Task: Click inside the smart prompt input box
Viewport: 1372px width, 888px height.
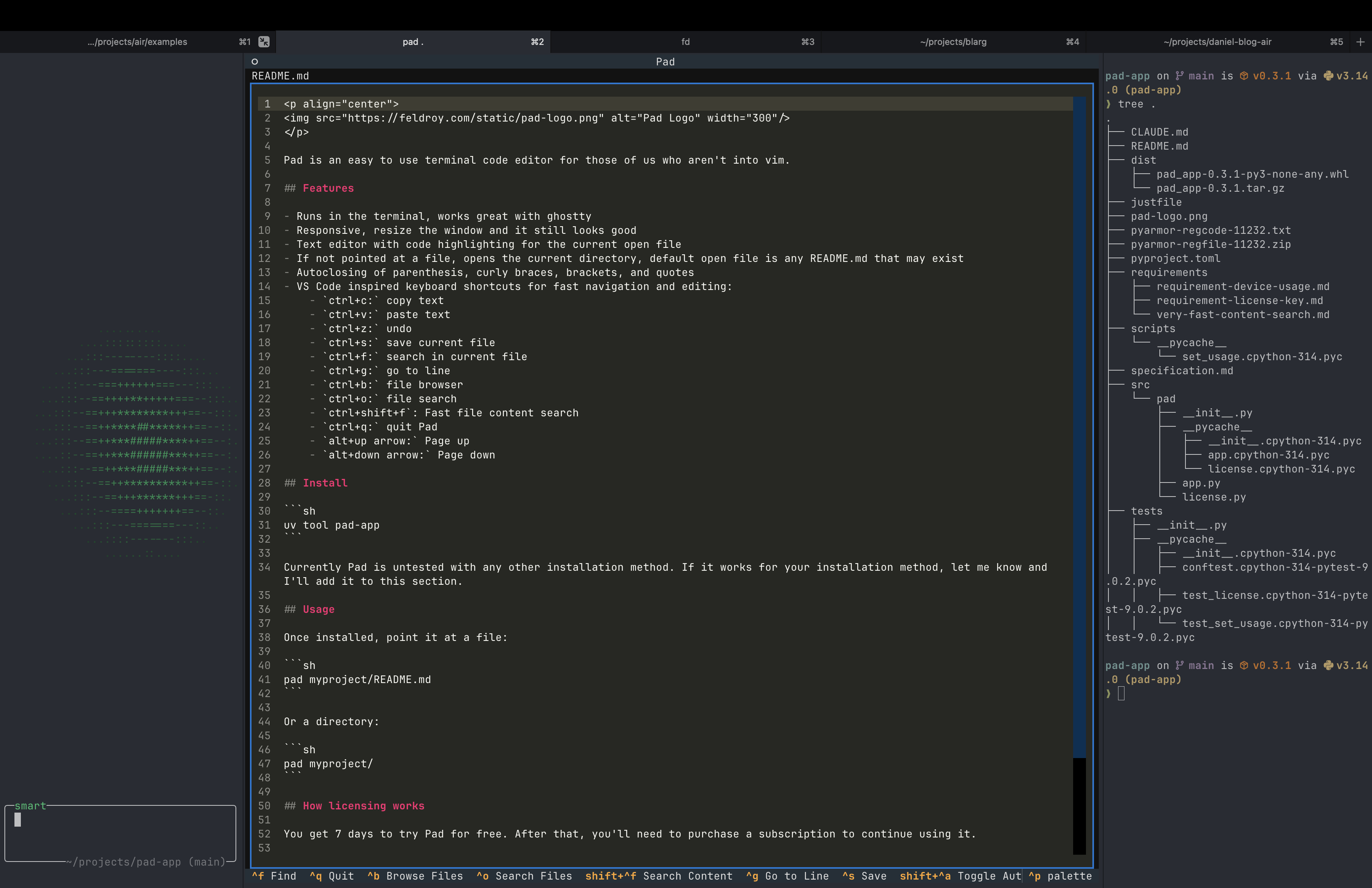Action: [x=120, y=833]
